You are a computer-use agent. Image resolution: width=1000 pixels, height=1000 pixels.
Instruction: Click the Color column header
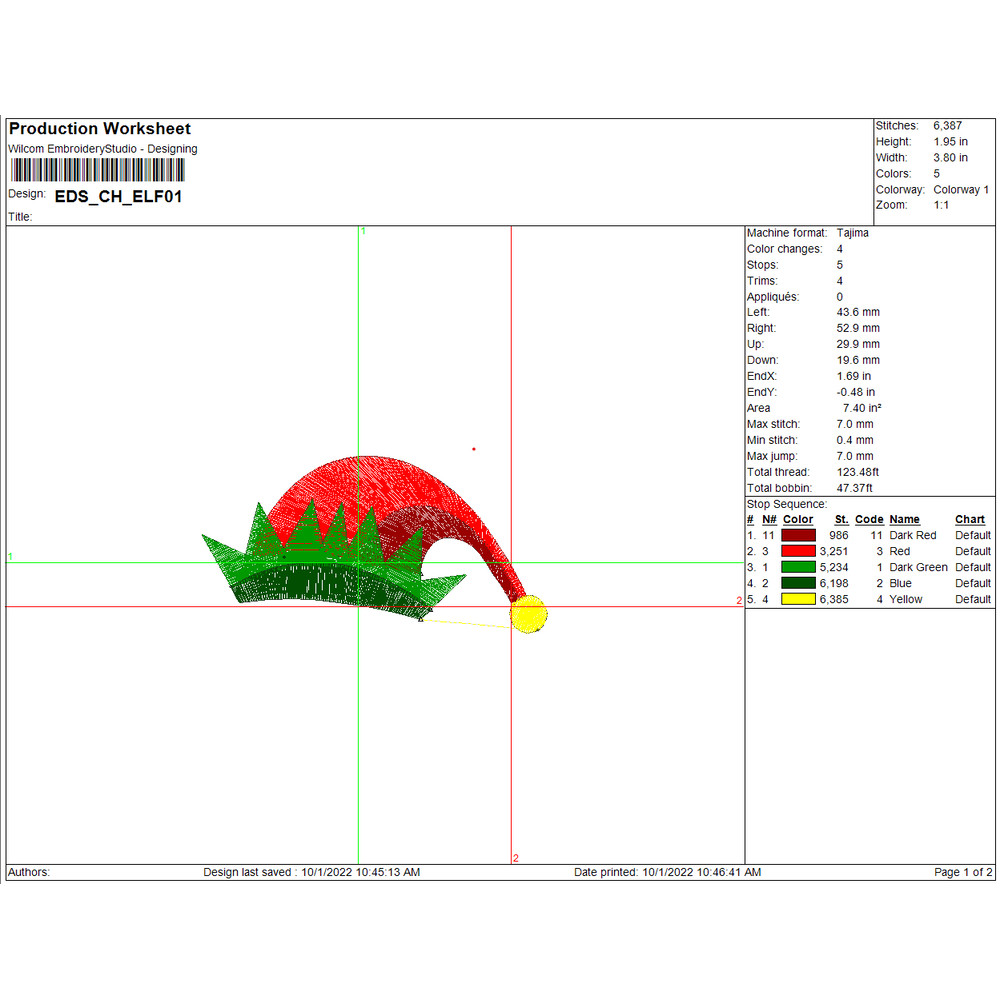click(x=798, y=520)
